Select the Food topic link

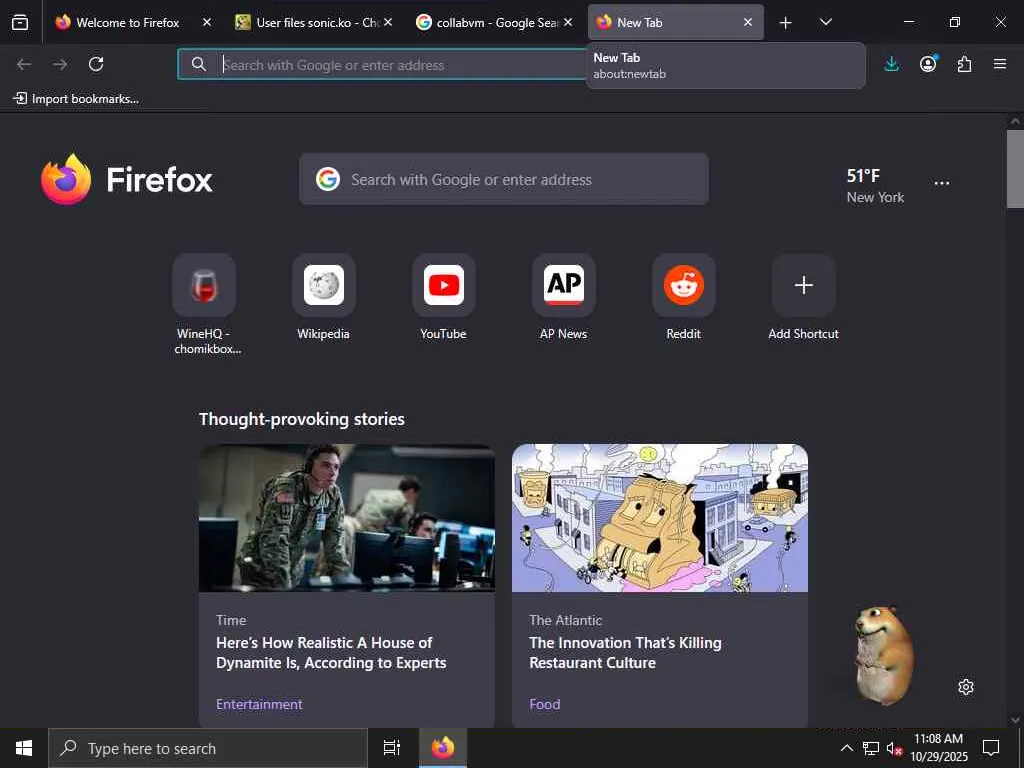545,704
